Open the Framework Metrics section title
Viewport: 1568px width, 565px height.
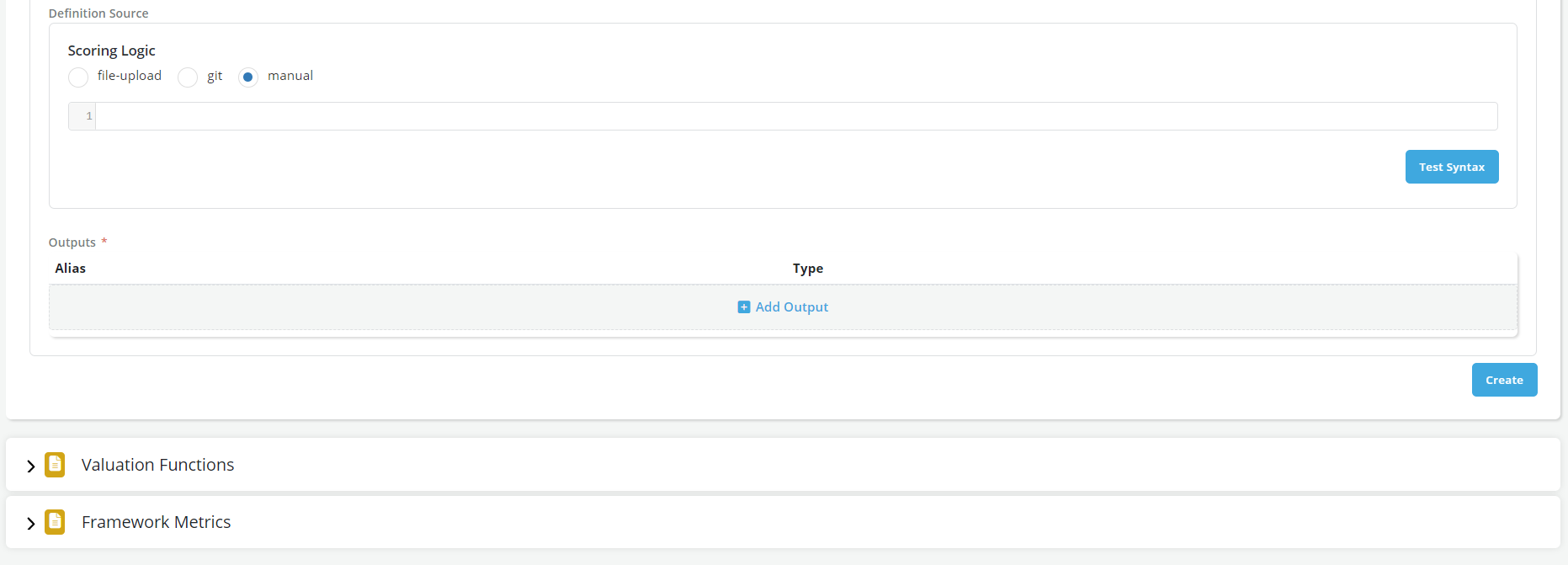[156, 522]
